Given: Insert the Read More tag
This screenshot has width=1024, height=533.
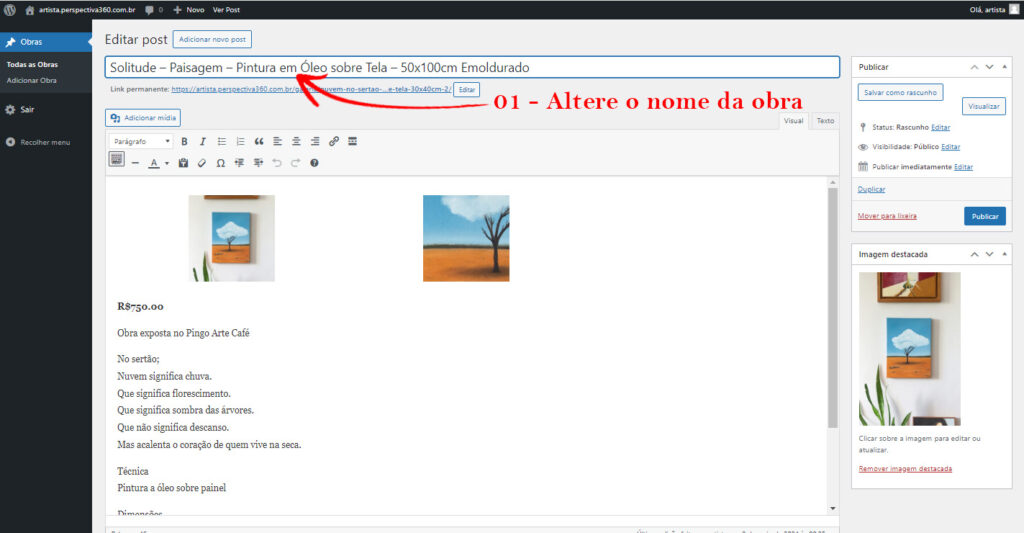Looking at the screenshot, I should 353,141.
